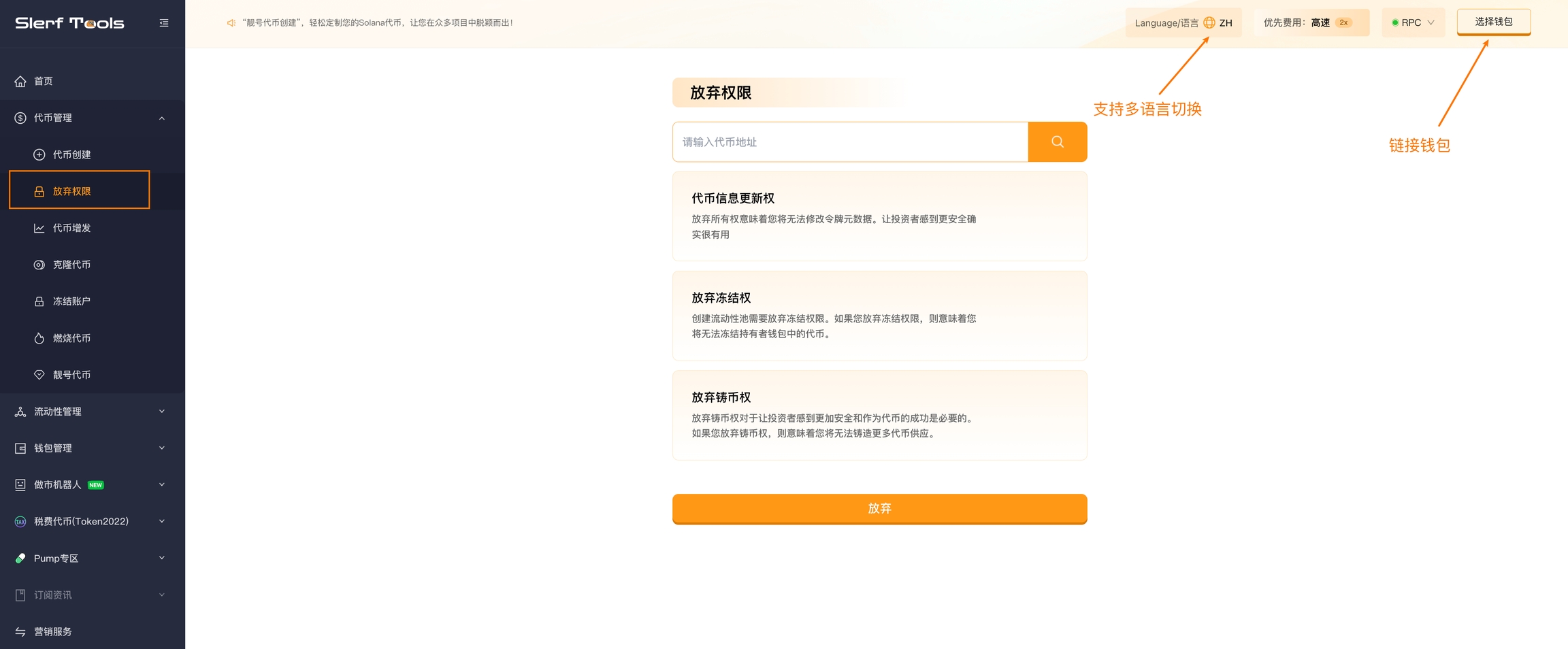Open 克隆代币 in the sidebar
The height and width of the screenshot is (649, 1568).
pos(72,265)
